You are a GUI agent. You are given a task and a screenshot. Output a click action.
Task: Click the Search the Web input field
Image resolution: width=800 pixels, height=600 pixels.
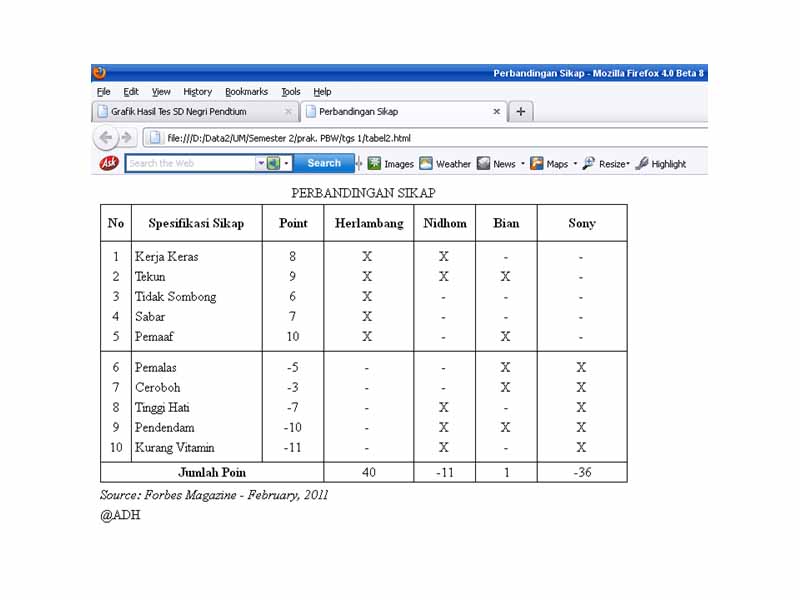click(x=190, y=163)
